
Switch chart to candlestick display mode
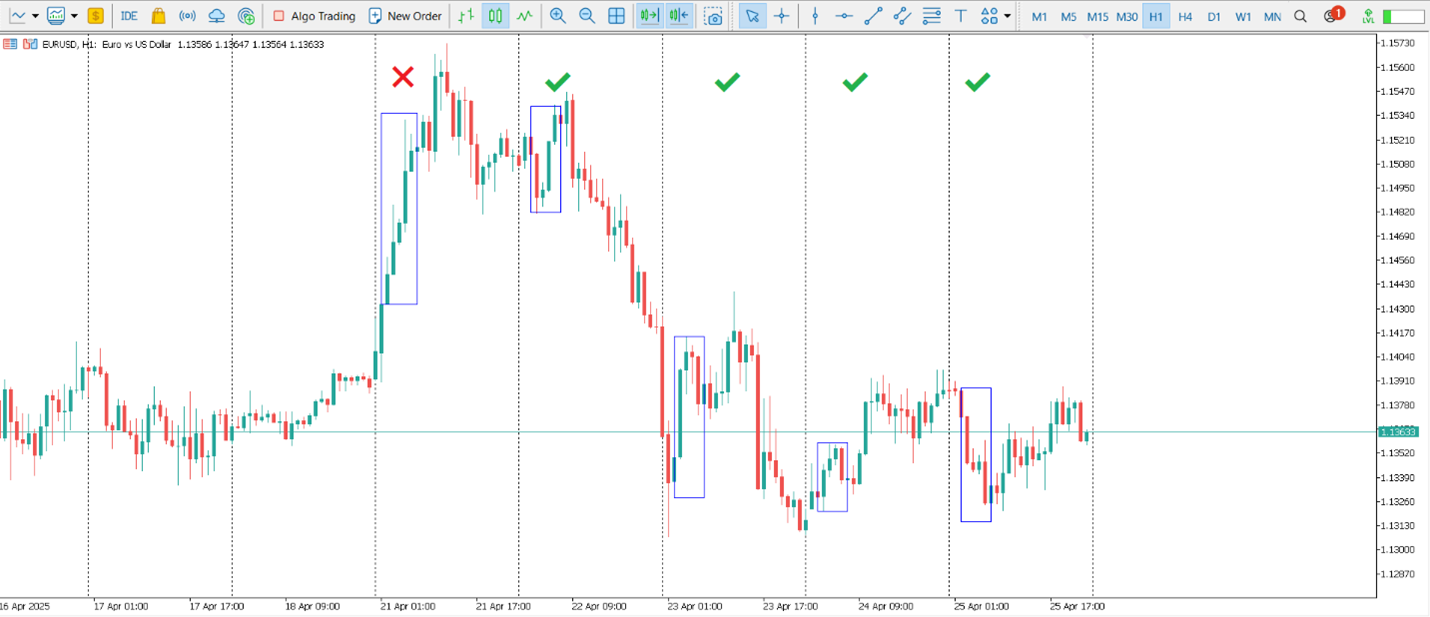[495, 16]
